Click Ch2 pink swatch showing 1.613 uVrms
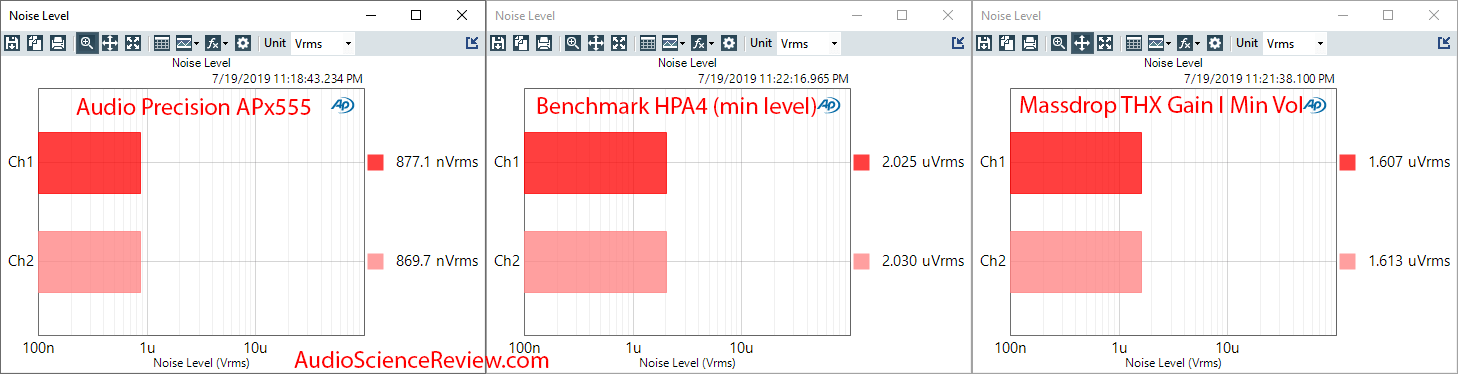1458x374 pixels. (1348, 262)
